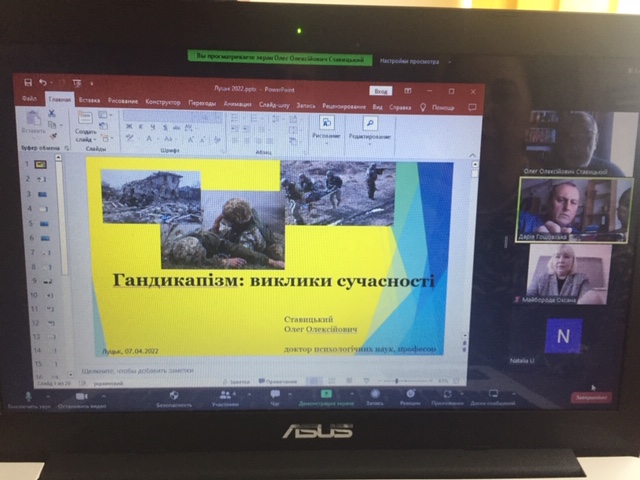Screen dimensions: 640x480
Task: Select slide 10 thumbnail
Action: click(49, 295)
